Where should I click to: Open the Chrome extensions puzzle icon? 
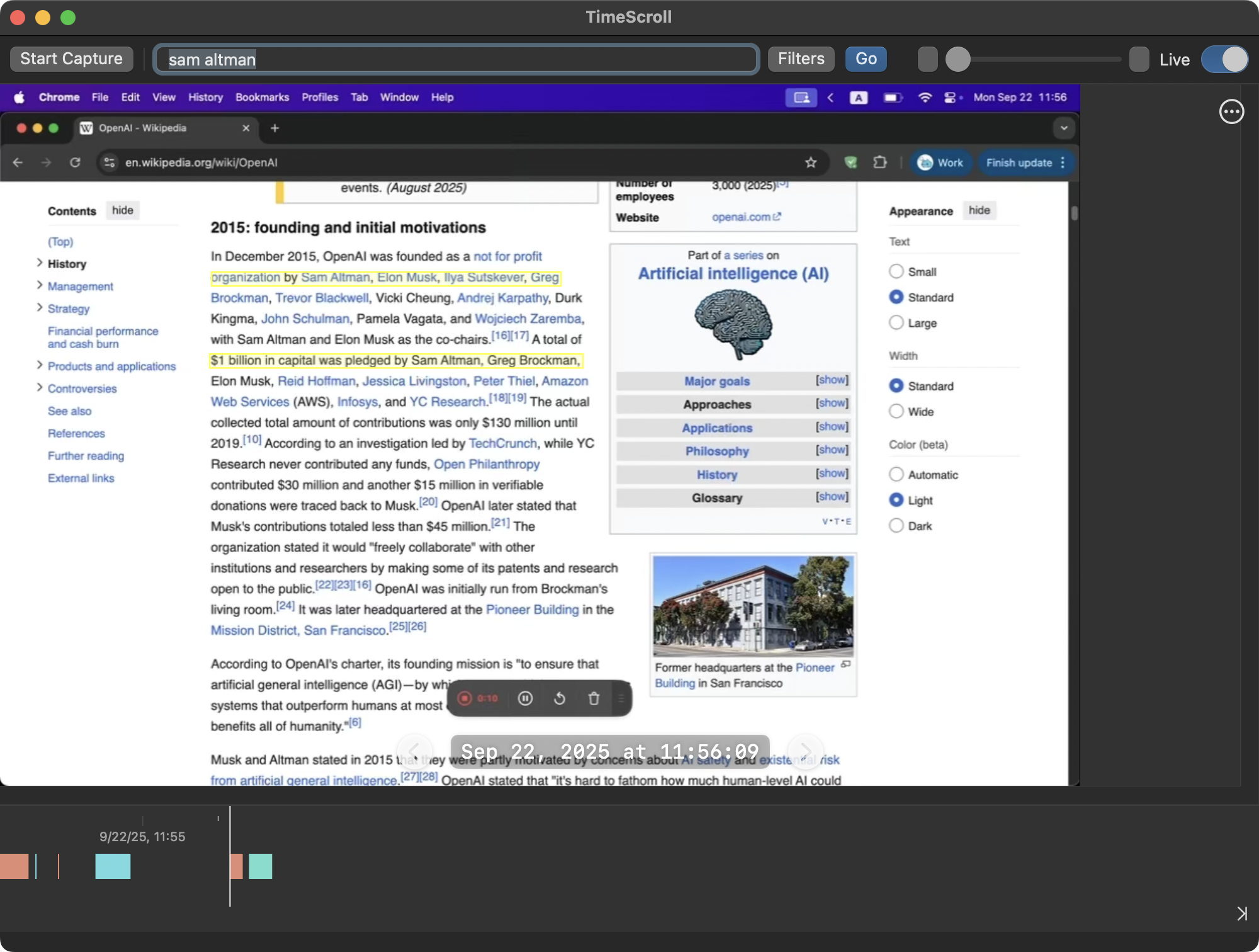(880, 162)
